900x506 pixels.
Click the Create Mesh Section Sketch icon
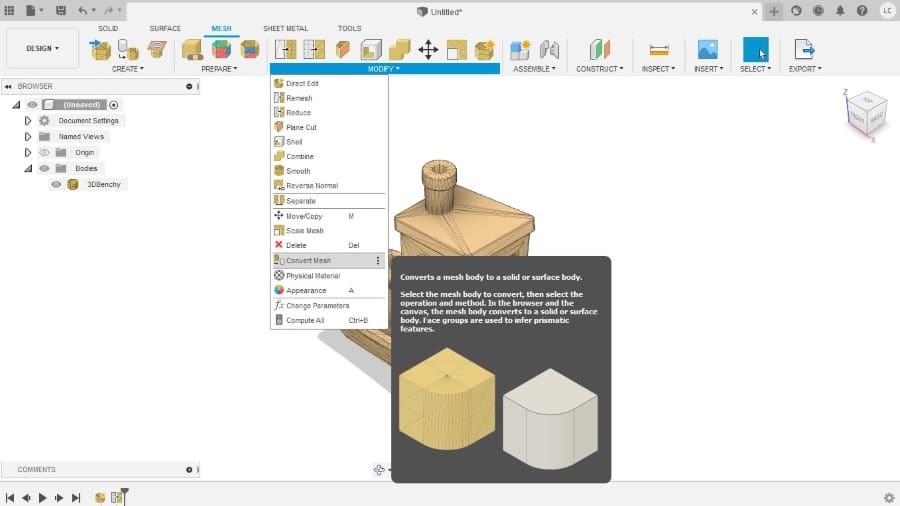coord(156,49)
